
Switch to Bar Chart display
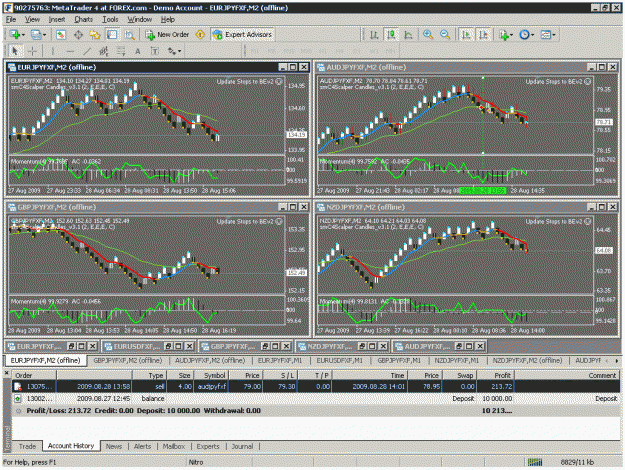click(x=374, y=35)
